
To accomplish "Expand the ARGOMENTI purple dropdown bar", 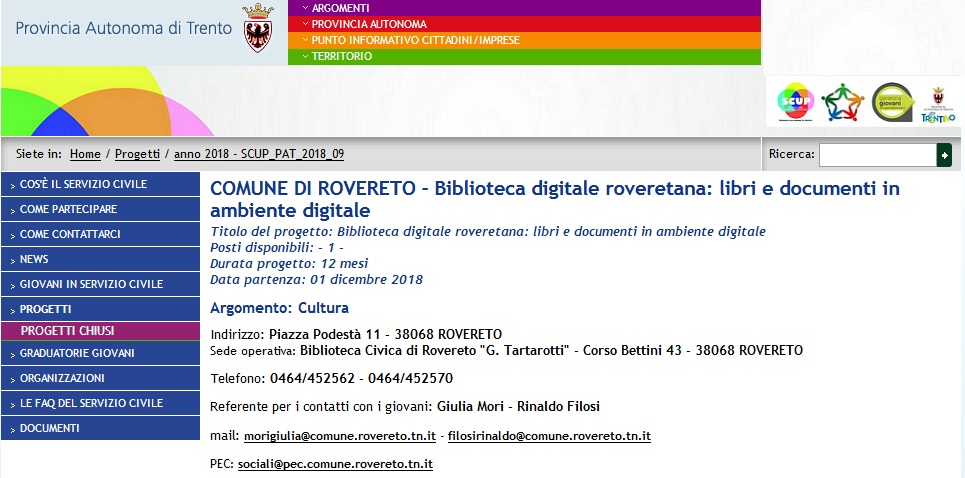I will 524,8.
